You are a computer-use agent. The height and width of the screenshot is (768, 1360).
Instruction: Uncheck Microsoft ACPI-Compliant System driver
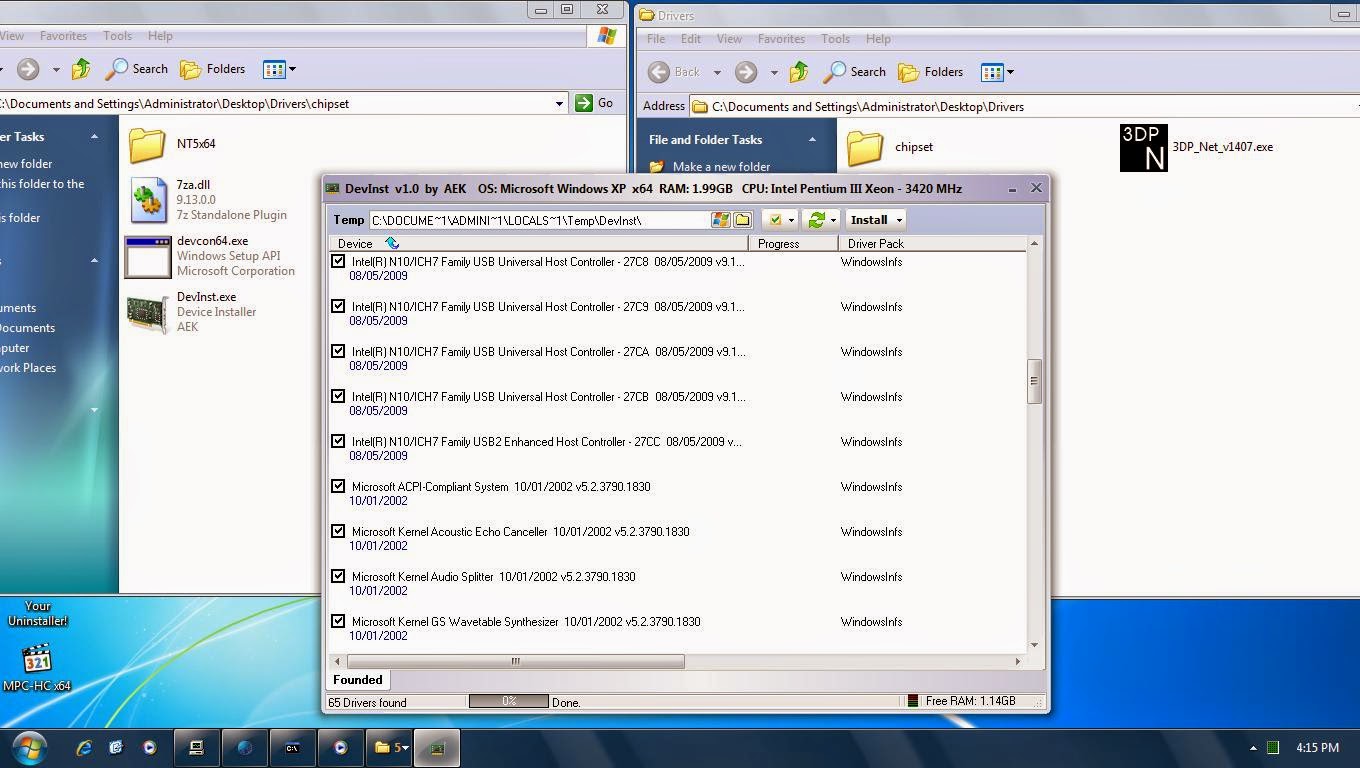(x=338, y=486)
